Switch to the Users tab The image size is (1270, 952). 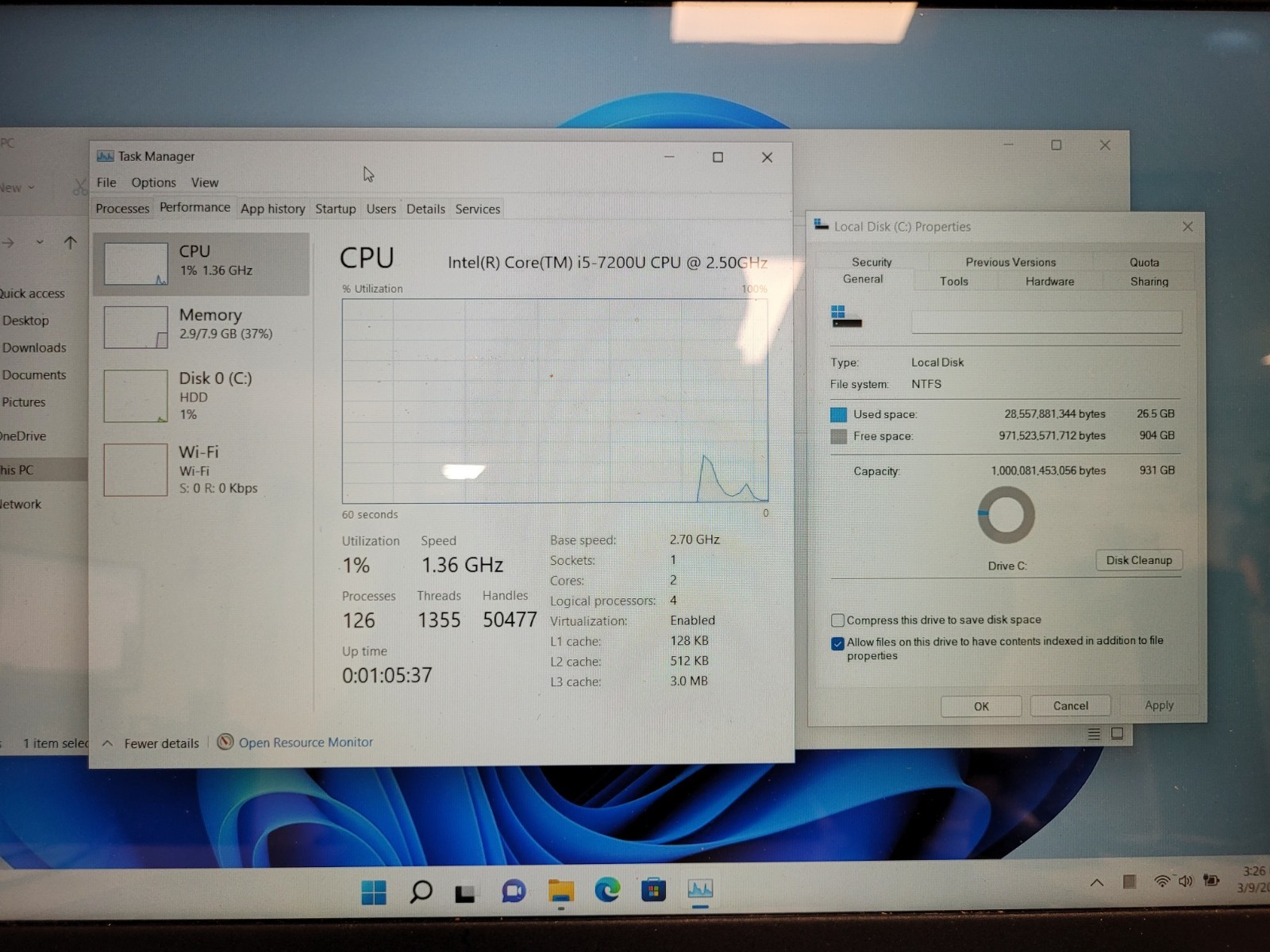[x=381, y=209]
